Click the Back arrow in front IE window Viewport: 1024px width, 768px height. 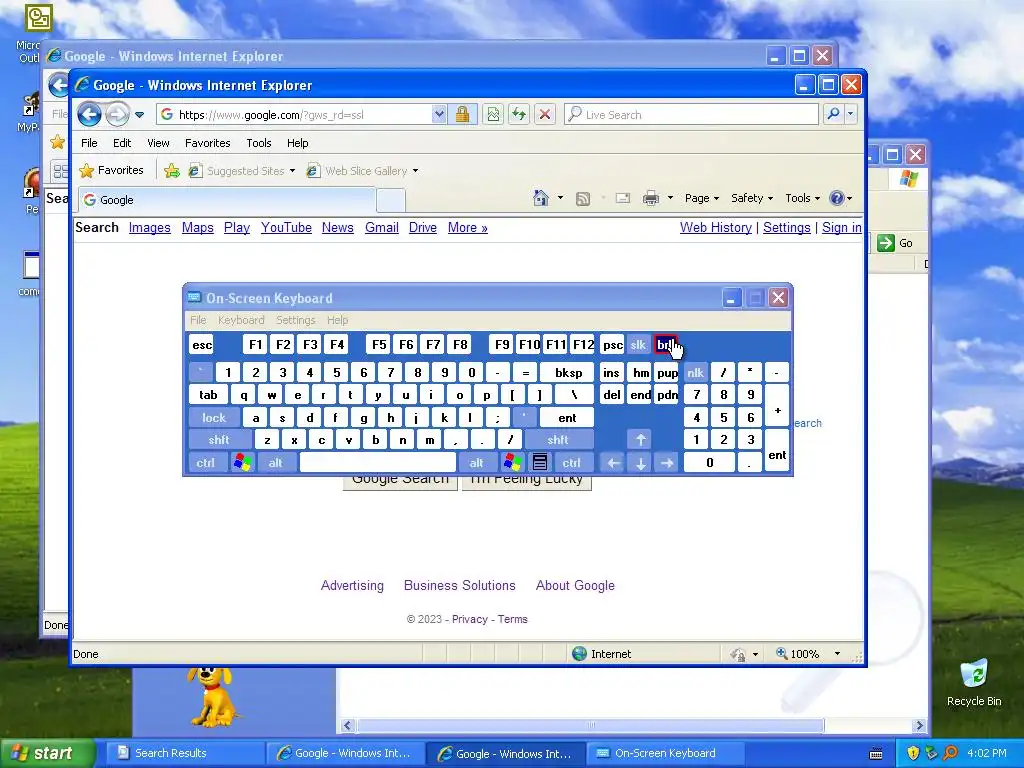[89, 115]
